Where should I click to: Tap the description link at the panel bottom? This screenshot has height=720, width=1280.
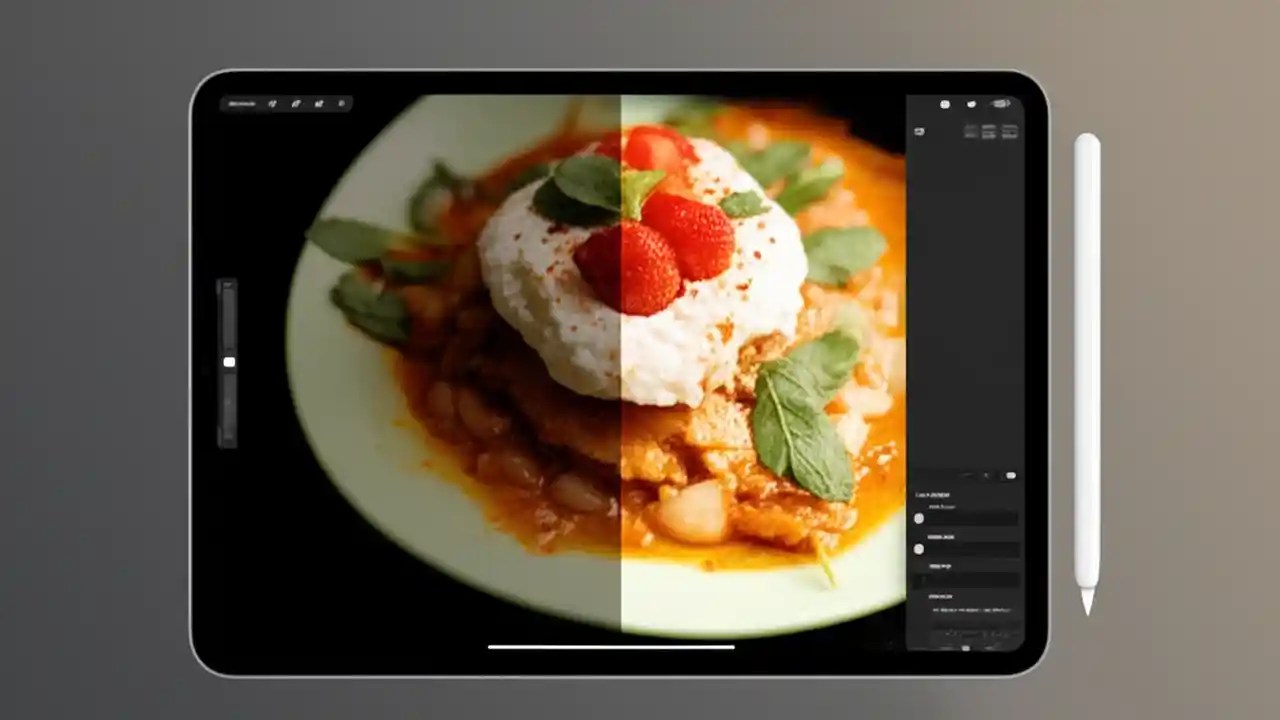970,610
